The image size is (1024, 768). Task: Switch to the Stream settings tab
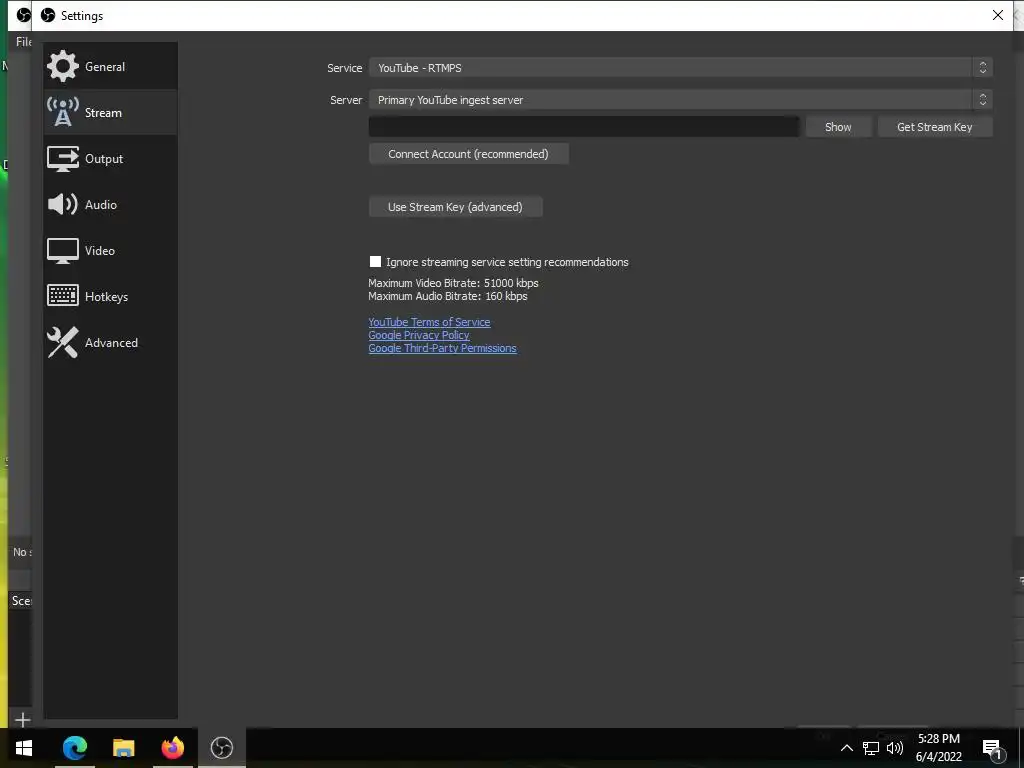coord(110,112)
